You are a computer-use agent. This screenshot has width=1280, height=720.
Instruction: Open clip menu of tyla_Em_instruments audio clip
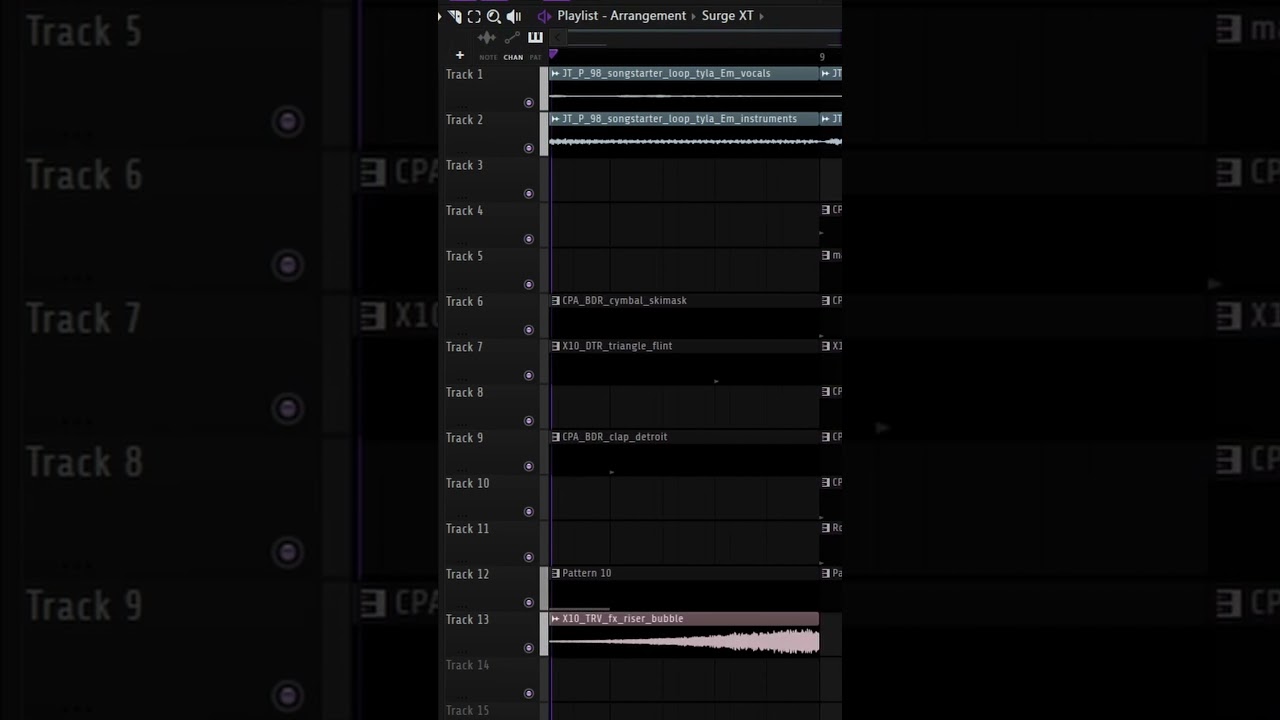556,119
